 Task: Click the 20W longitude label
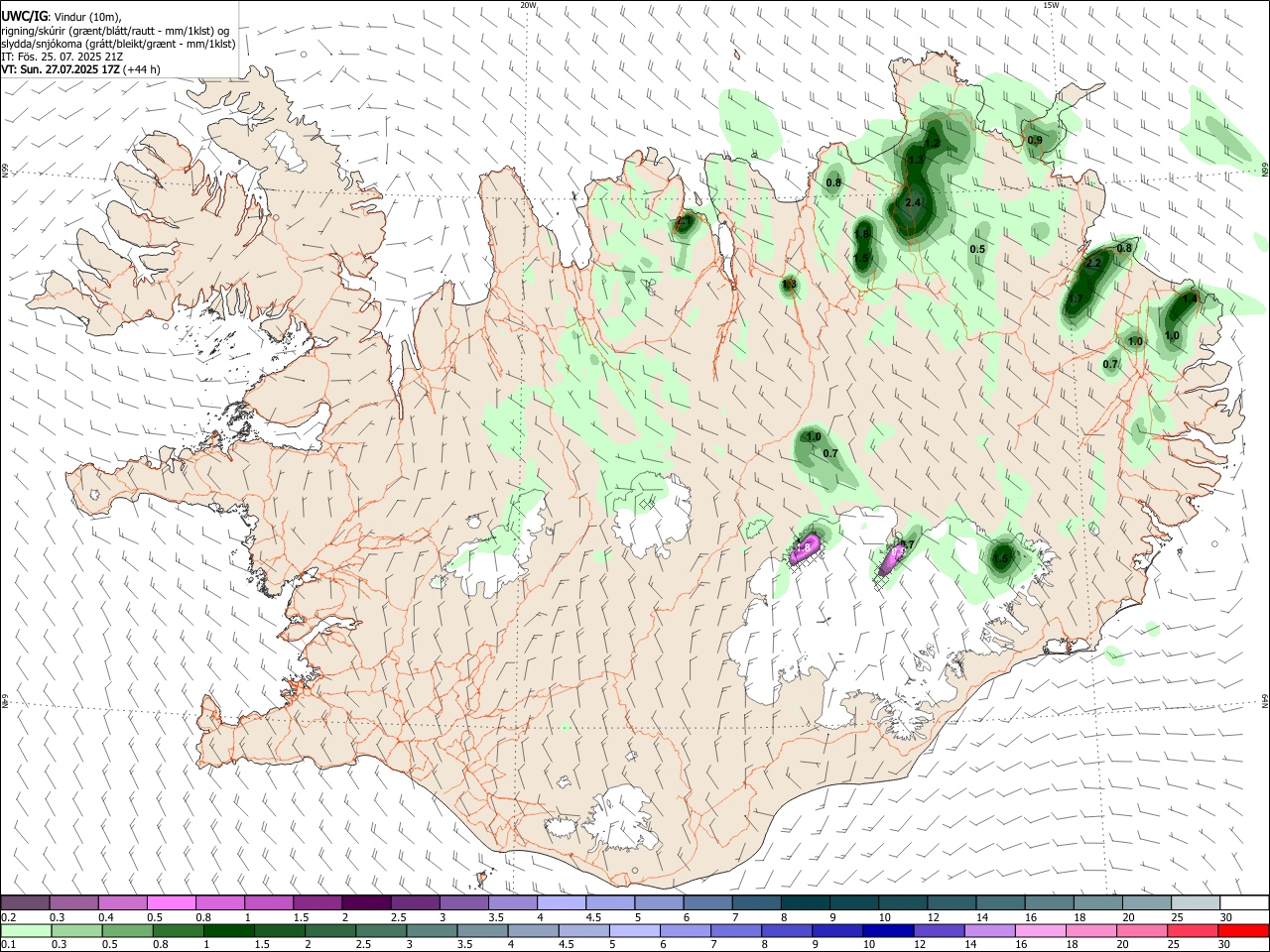coord(528,5)
